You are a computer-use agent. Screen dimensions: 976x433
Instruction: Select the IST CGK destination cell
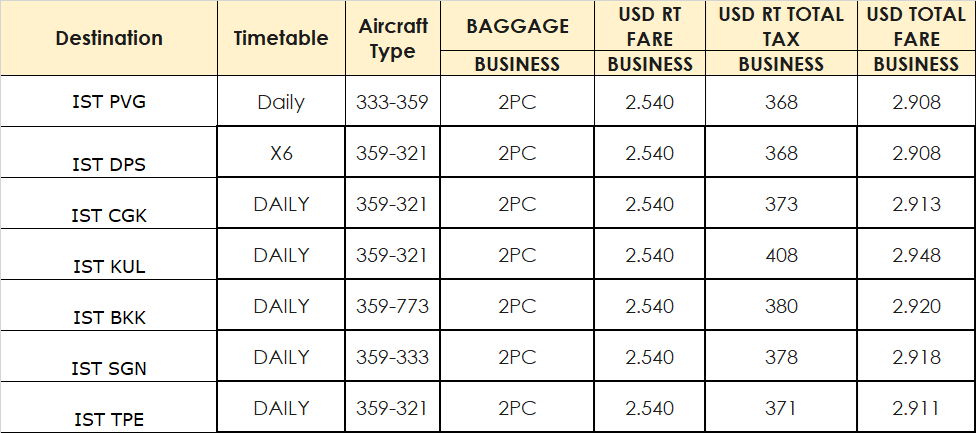109,203
